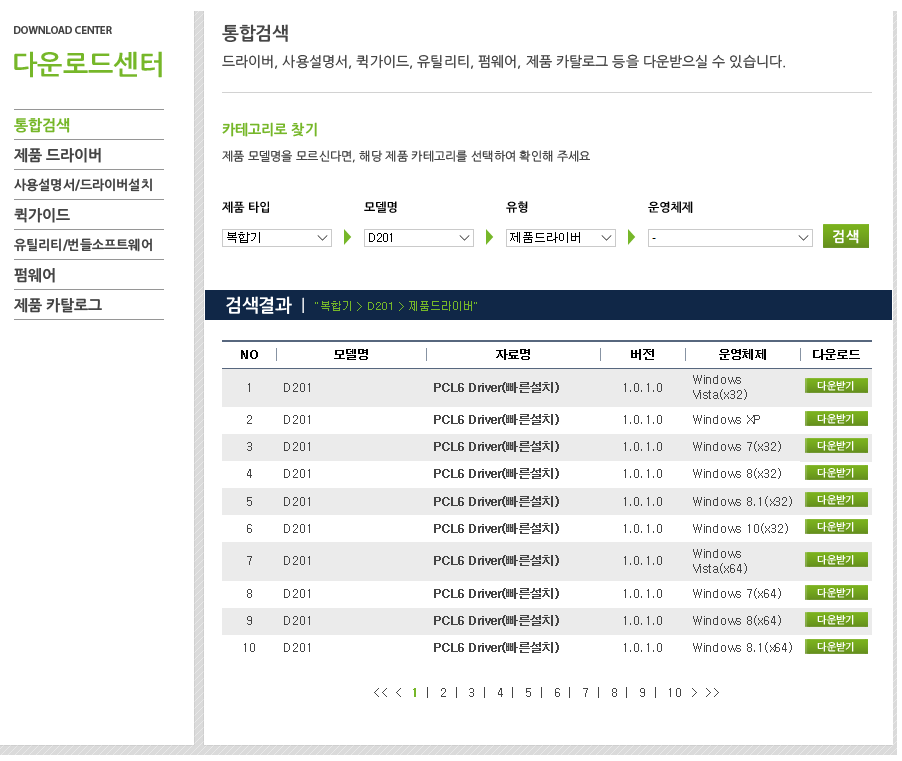
Task: Download the Windows 7(x64) driver
Action: (x=836, y=592)
